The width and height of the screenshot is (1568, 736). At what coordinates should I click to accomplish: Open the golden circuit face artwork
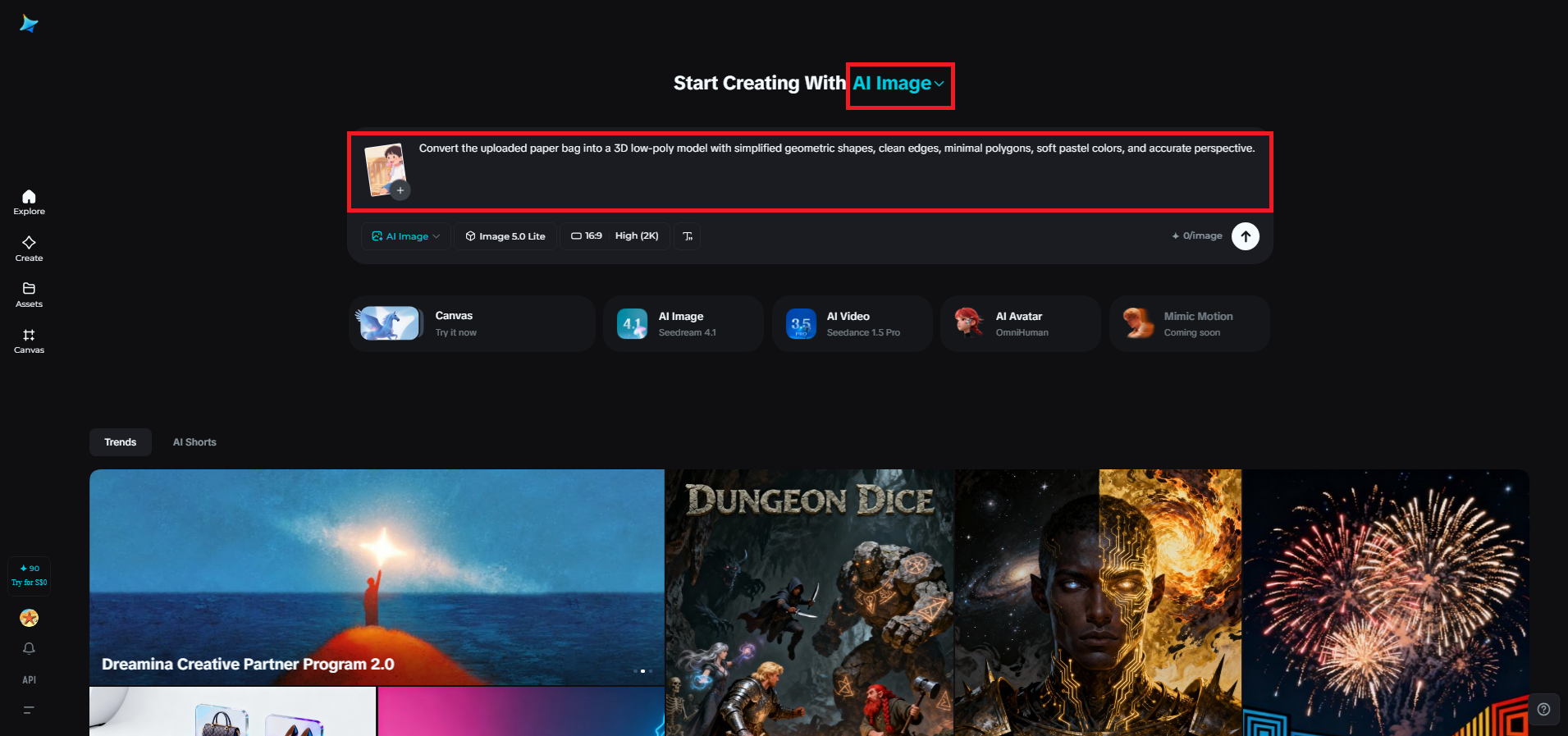pyautogui.click(x=1099, y=602)
